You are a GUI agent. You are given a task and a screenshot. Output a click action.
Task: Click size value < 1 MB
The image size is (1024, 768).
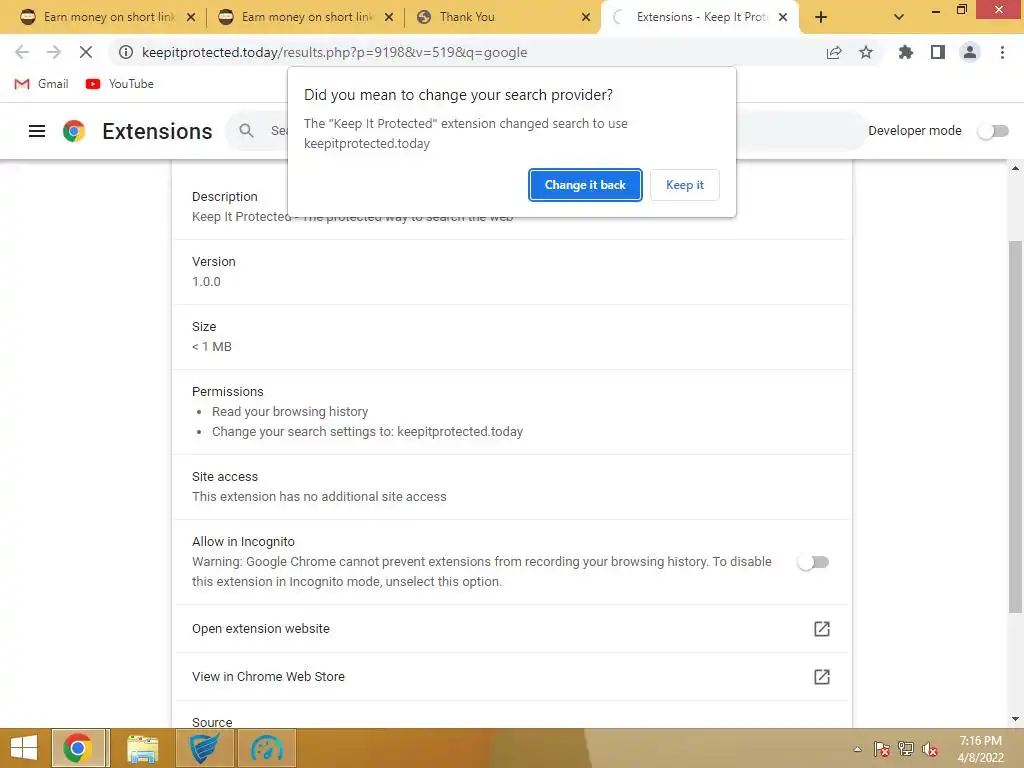pyautogui.click(x=212, y=347)
